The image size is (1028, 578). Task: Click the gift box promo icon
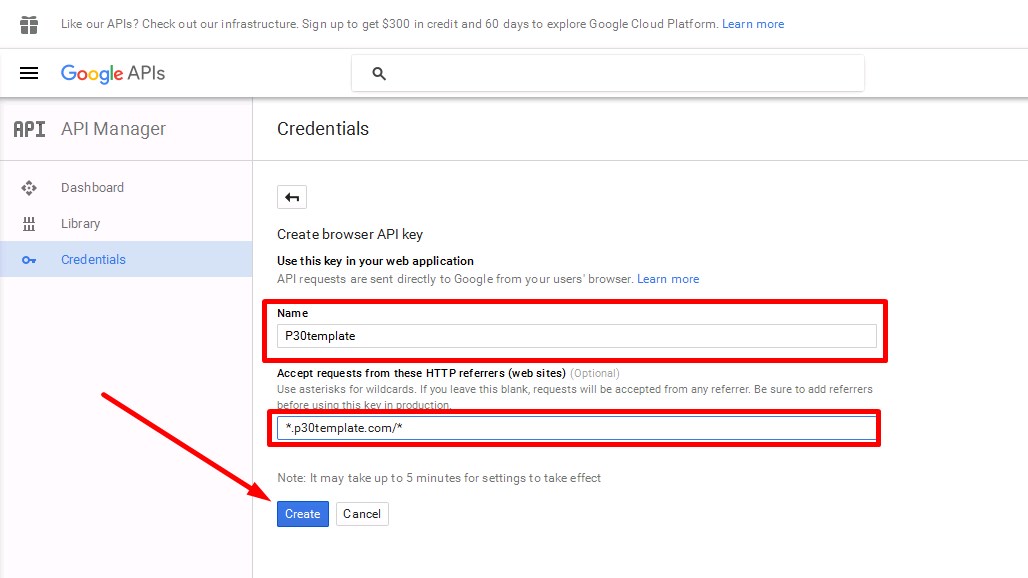pos(29,24)
